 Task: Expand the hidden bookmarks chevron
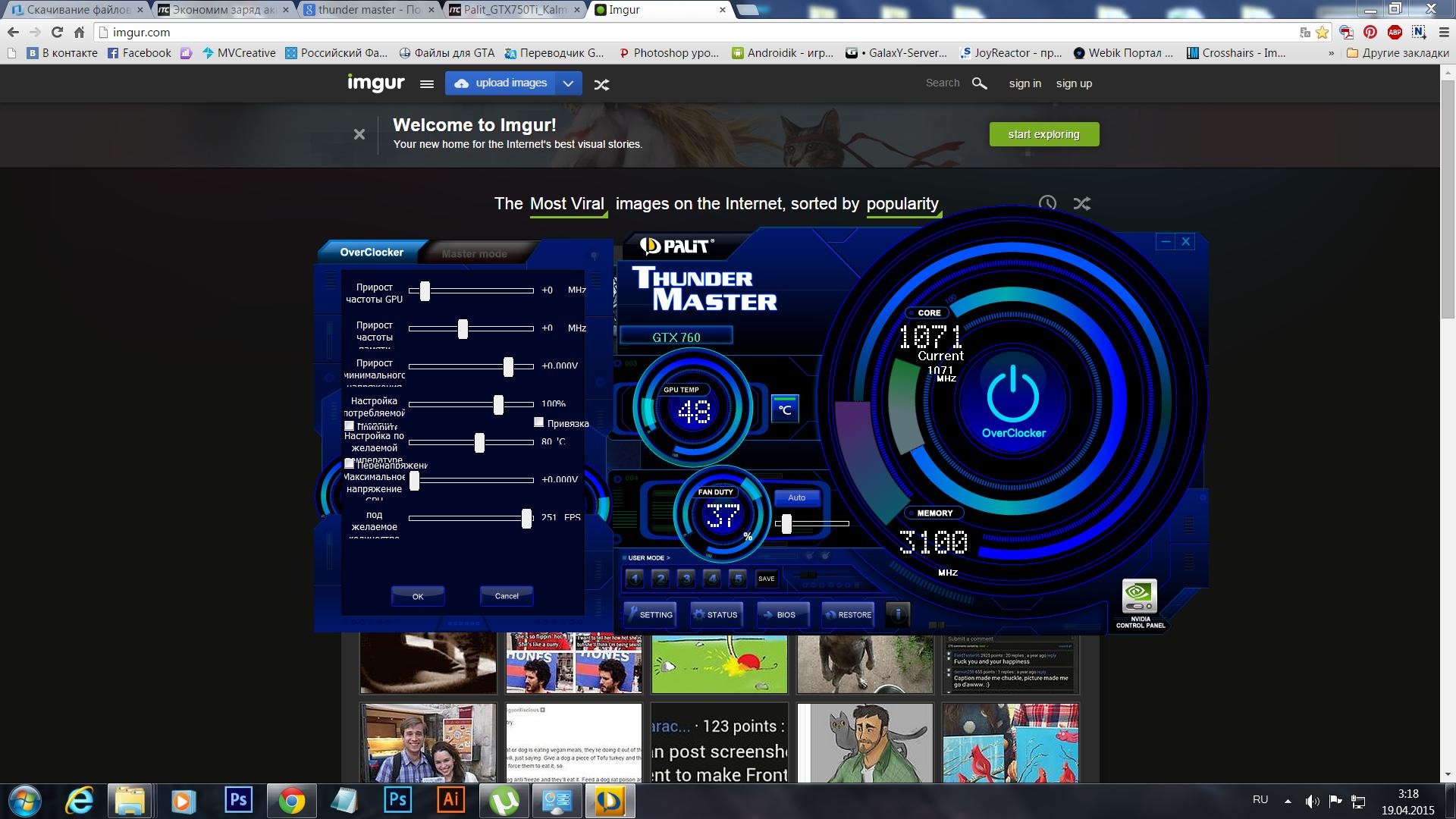click(x=1331, y=53)
